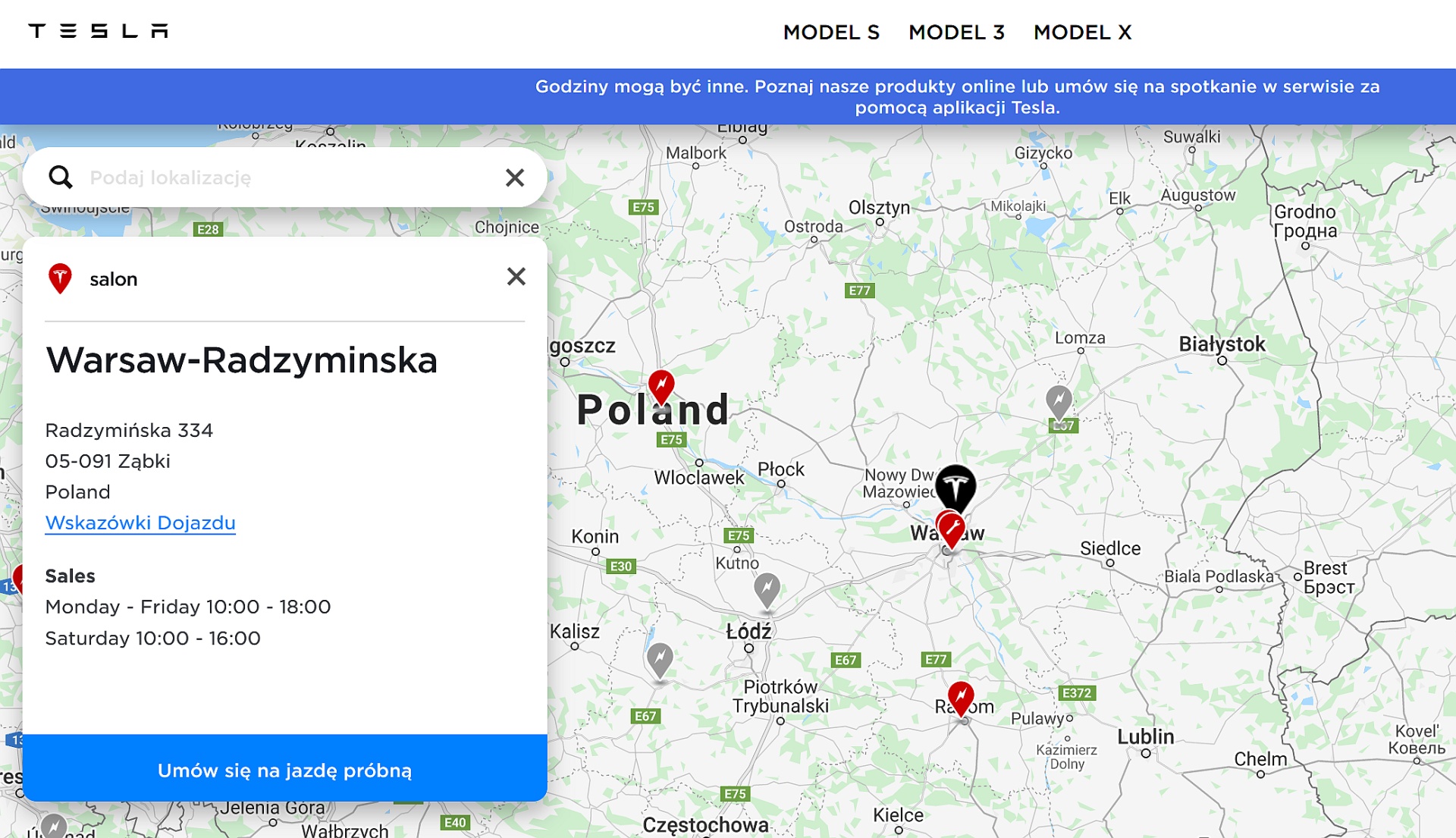Click the Suwalki city label on map
Viewport: 1456px width, 838px height.
pos(1191,137)
